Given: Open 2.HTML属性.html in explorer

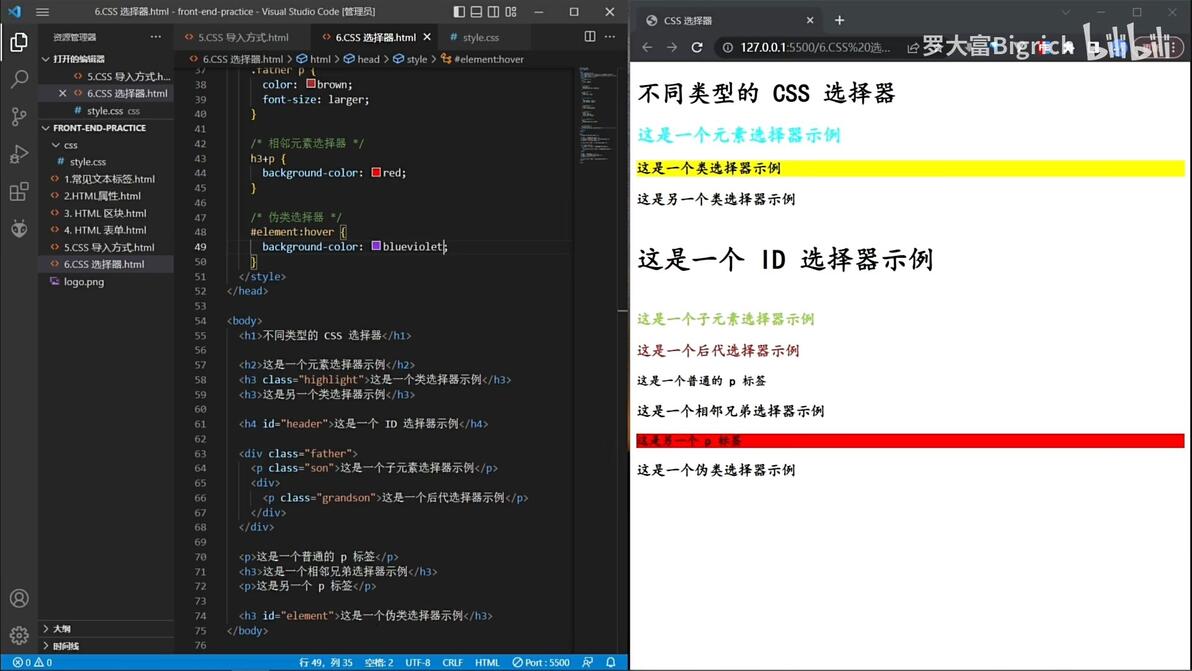Looking at the screenshot, I should pyautogui.click(x=102, y=195).
